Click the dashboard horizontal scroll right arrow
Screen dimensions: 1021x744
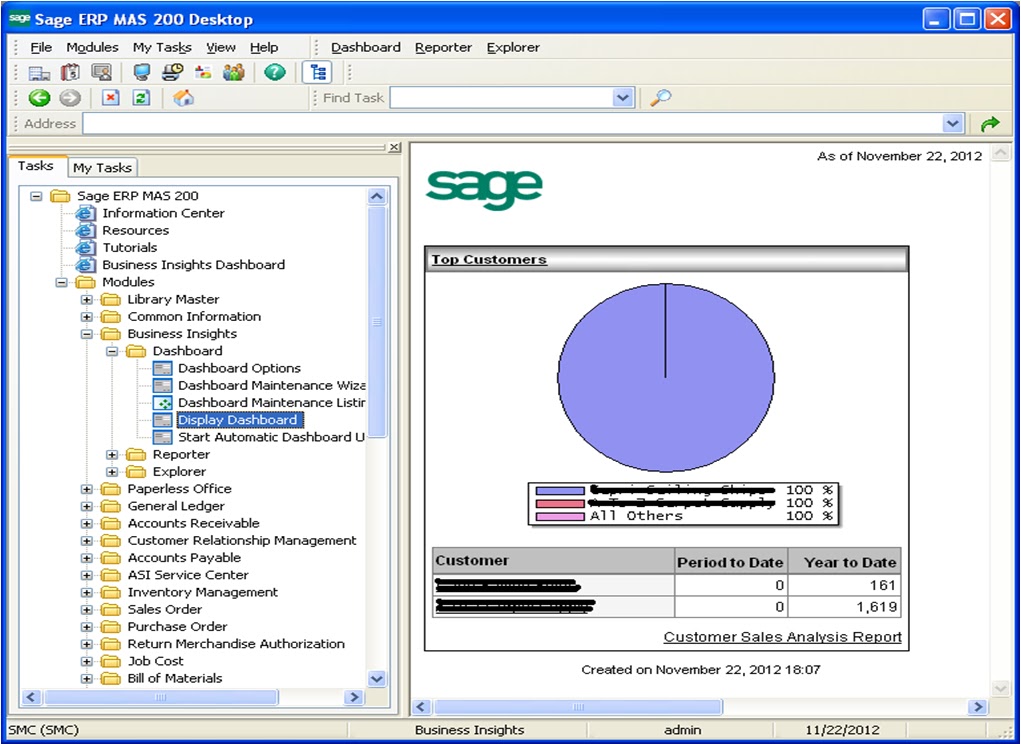point(977,707)
